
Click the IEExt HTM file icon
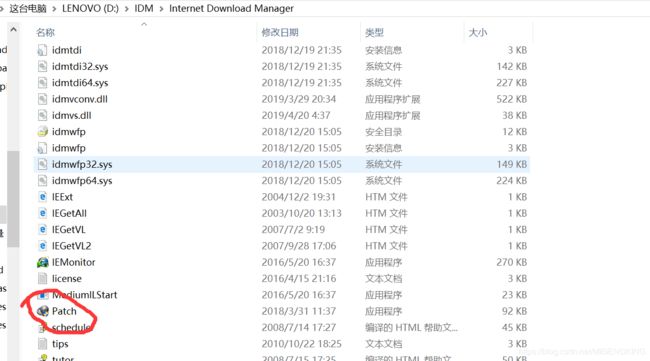[x=42, y=197]
